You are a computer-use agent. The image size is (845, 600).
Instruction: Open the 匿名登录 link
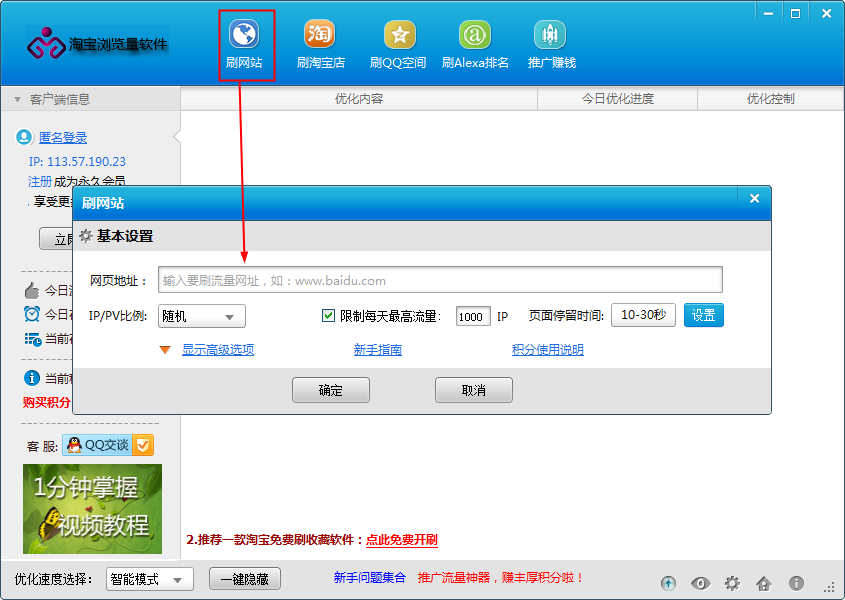pos(63,137)
